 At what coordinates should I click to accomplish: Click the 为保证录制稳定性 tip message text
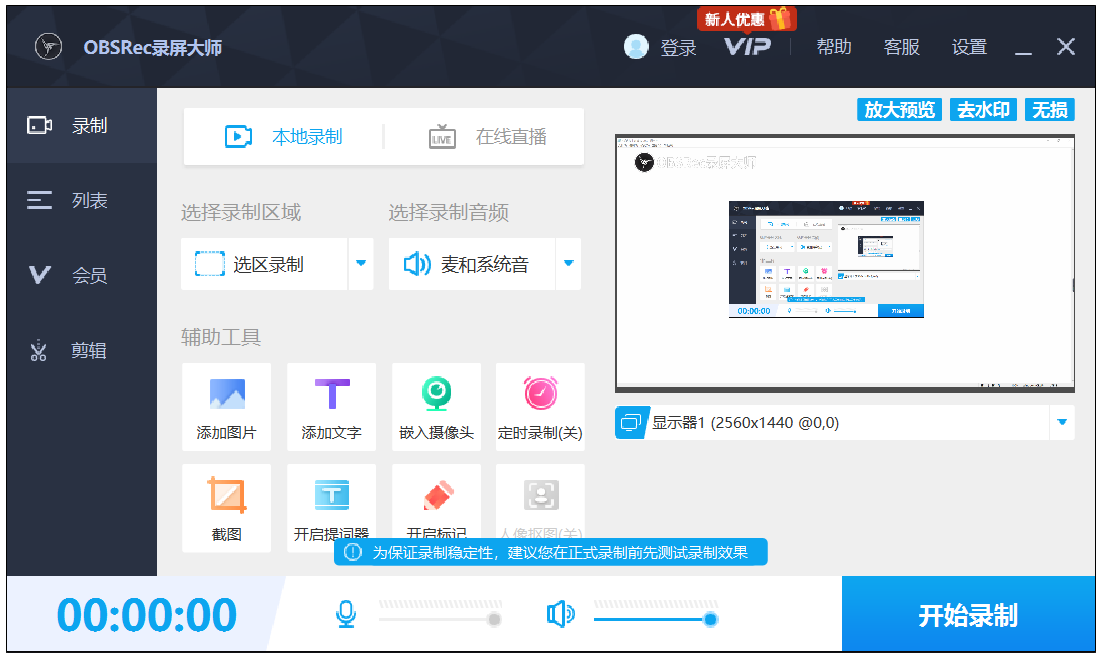[x=560, y=553]
